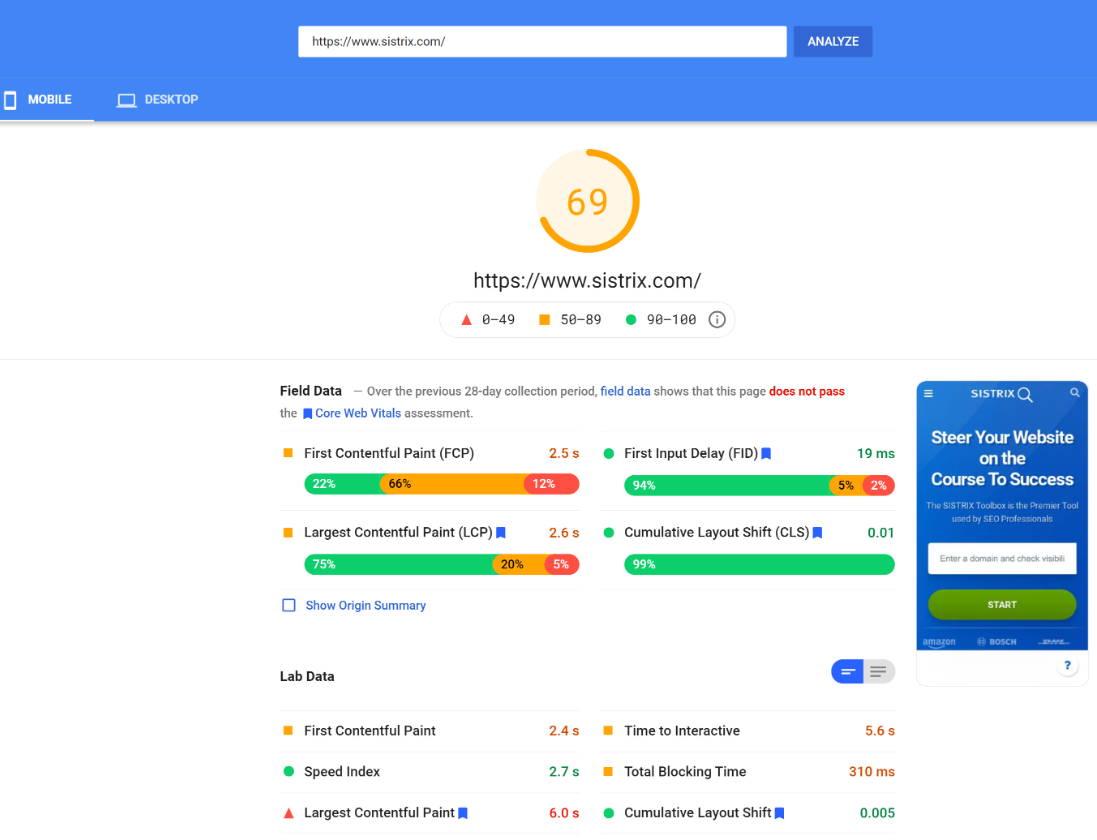Switch Lab Data to expanded list view
Image resolution: width=1097 pixels, height=840 pixels.
pyautogui.click(x=878, y=671)
